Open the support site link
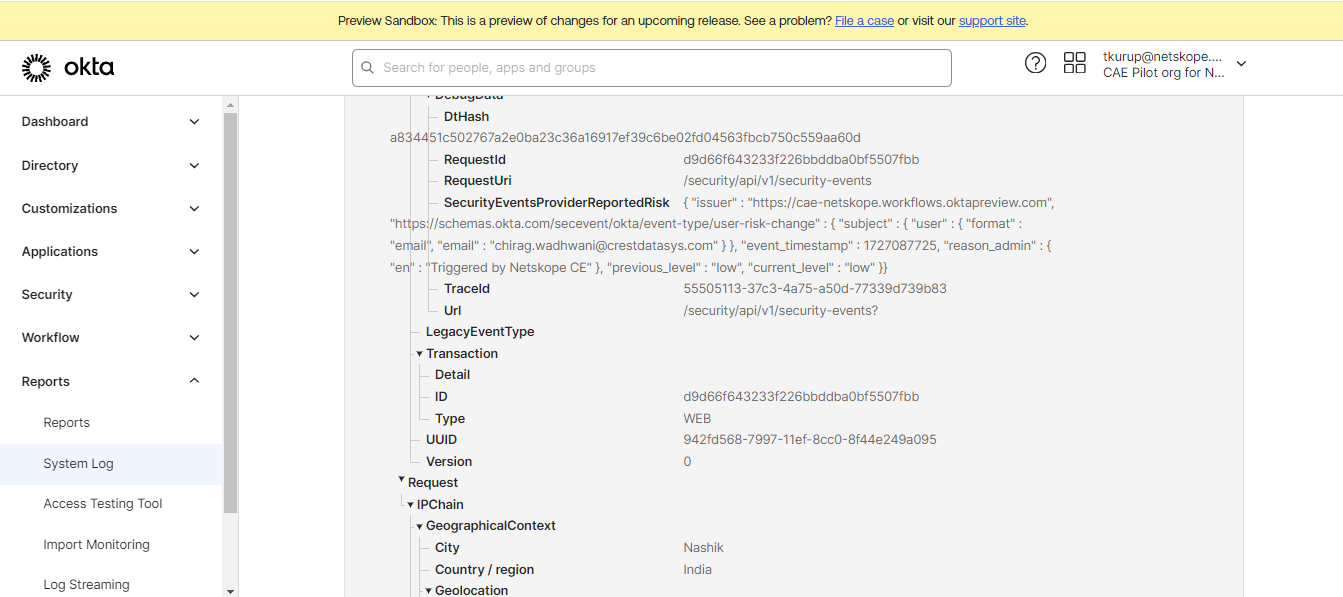Screen dimensions: 1343x597 click(x=992, y=20)
